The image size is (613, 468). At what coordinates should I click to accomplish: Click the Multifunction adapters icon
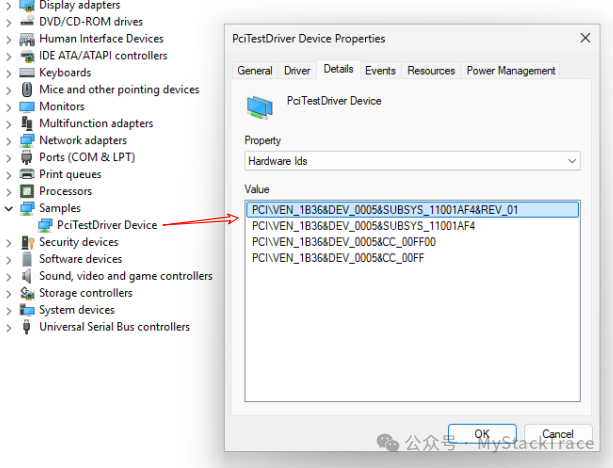click(x=27, y=123)
